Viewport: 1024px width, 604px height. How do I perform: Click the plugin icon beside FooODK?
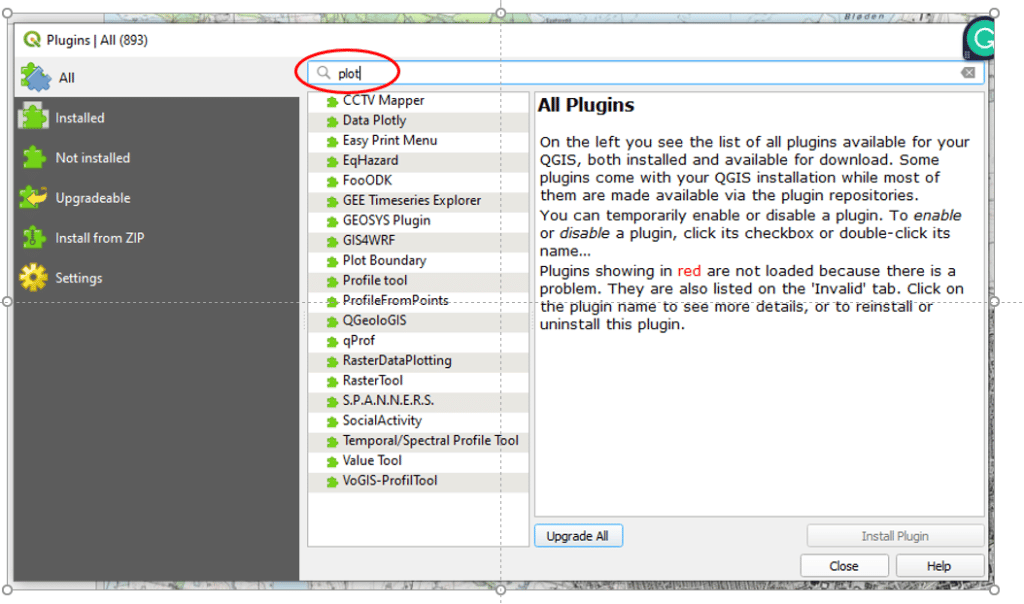pyautogui.click(x=332, y=182)
